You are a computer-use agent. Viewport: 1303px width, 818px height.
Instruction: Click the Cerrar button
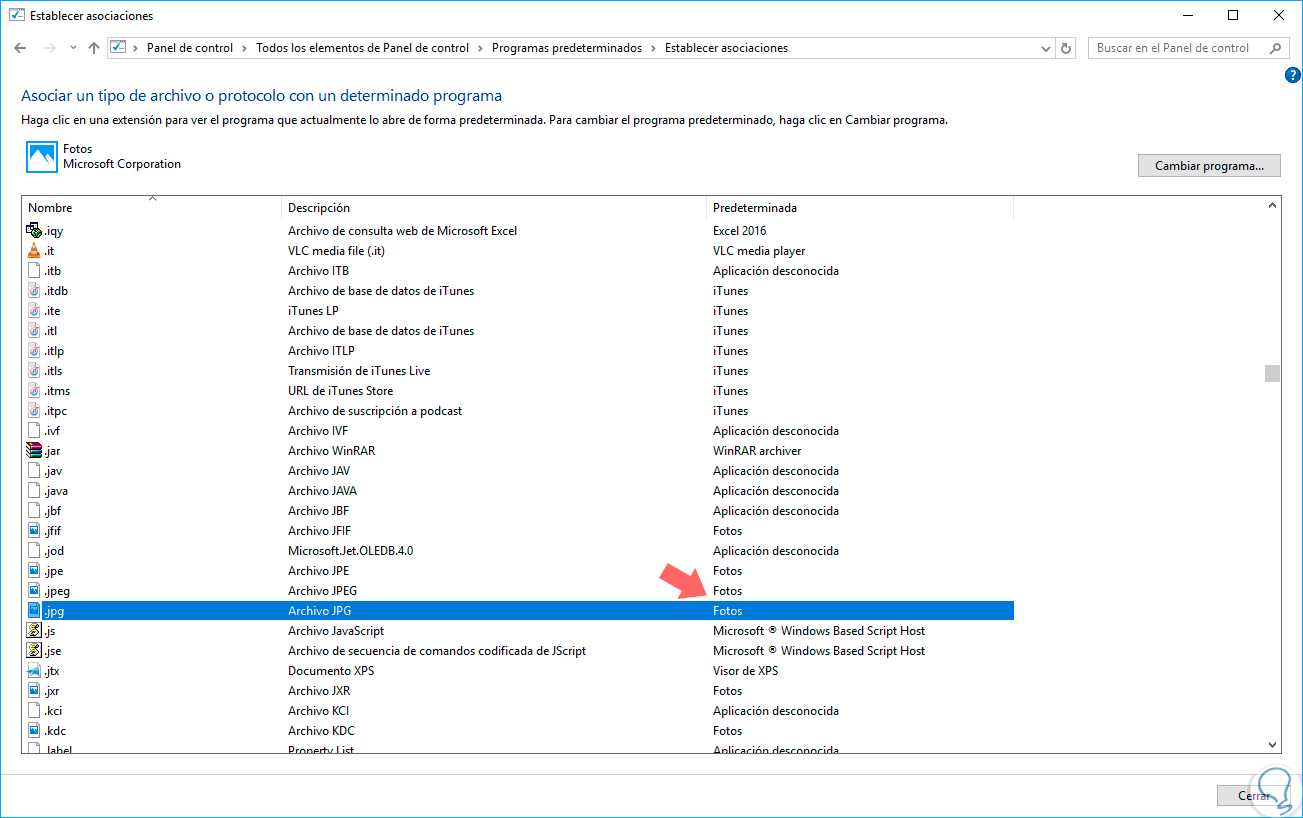(1254, 796)
